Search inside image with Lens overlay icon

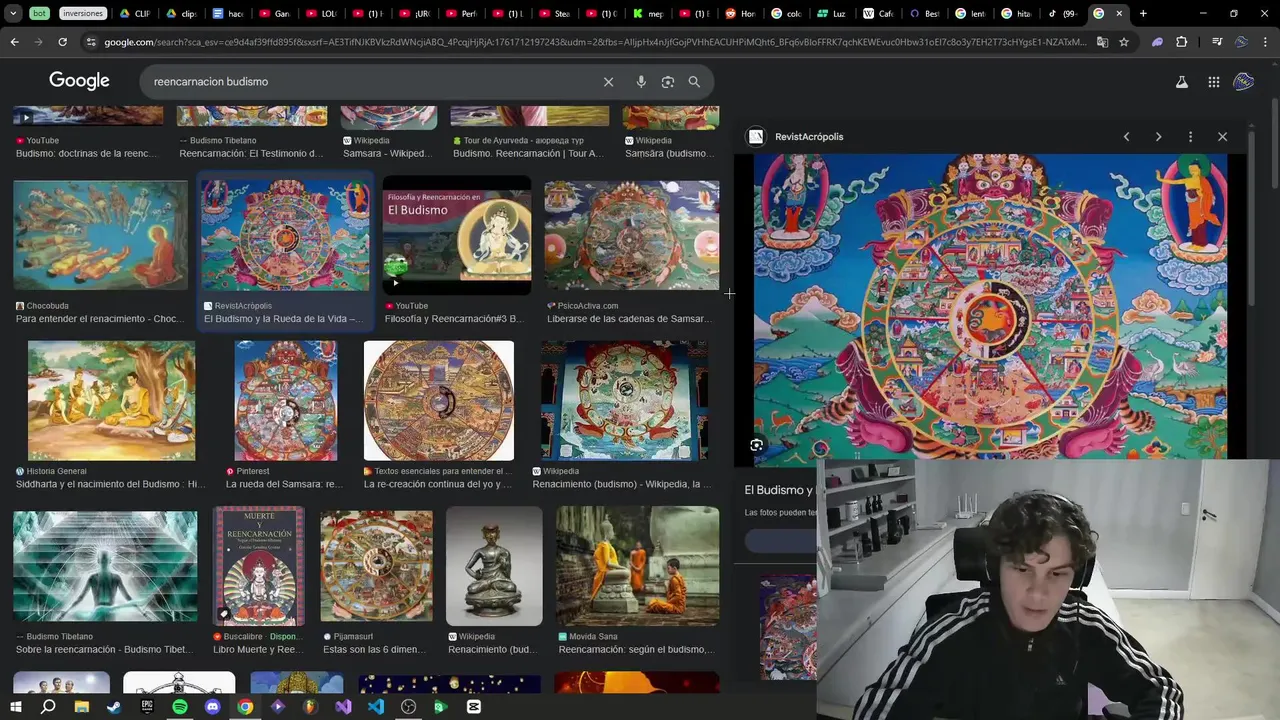(757, 445)
